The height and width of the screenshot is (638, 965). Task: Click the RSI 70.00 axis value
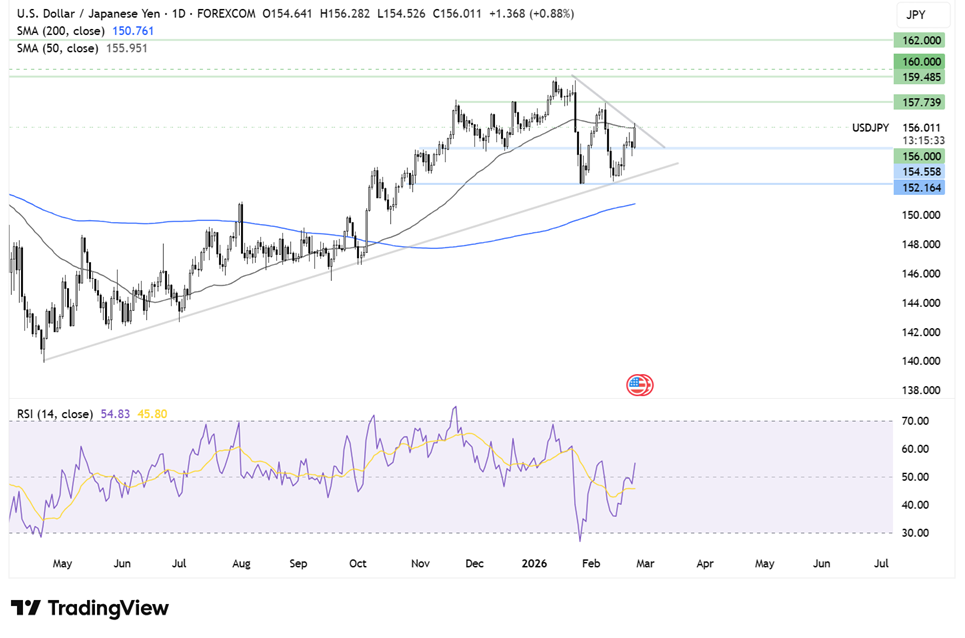pyautogui.click(x=915, y=421)
